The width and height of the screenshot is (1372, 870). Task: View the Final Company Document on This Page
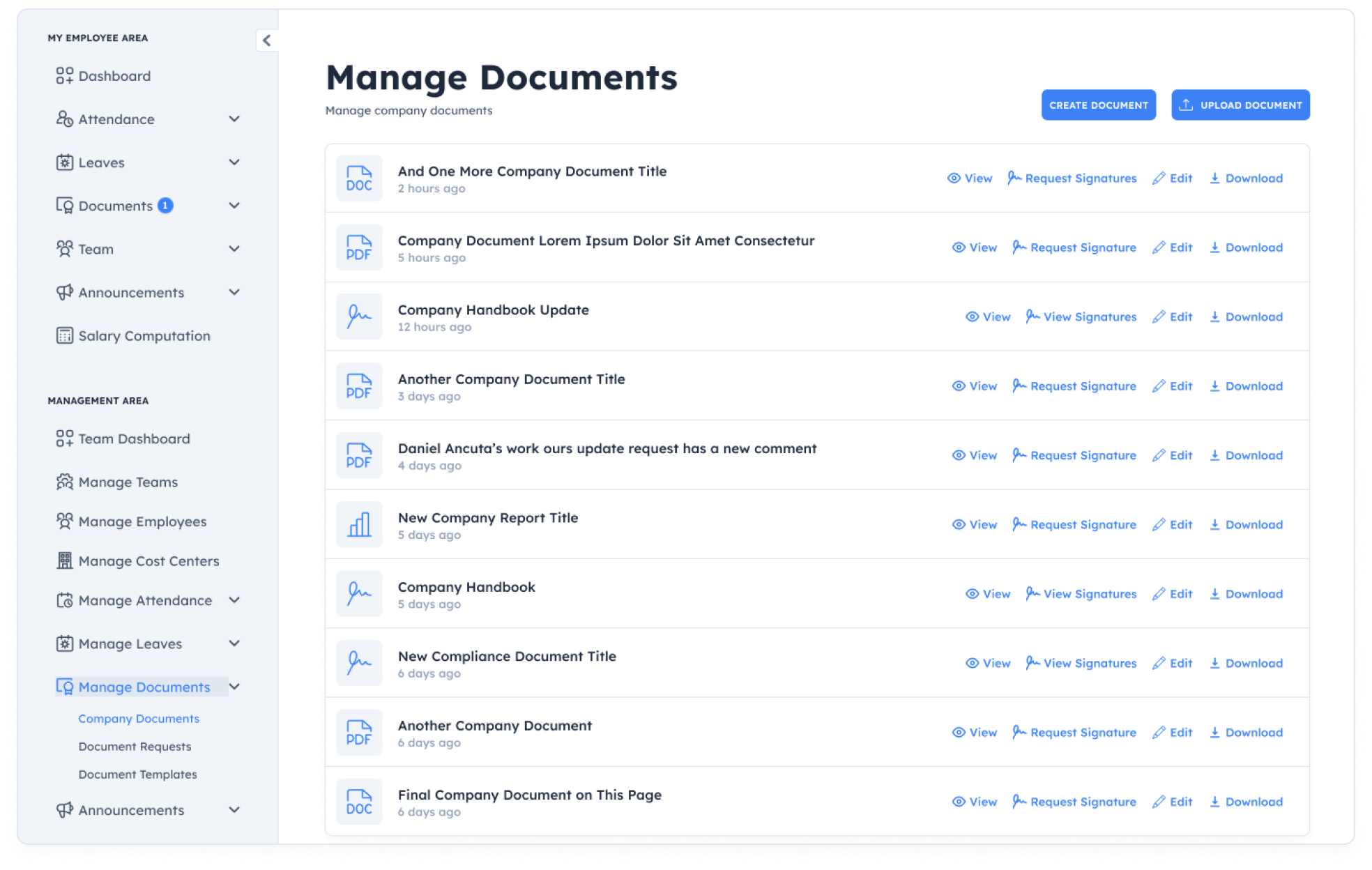pyautogui.click(x=975, y=802)
